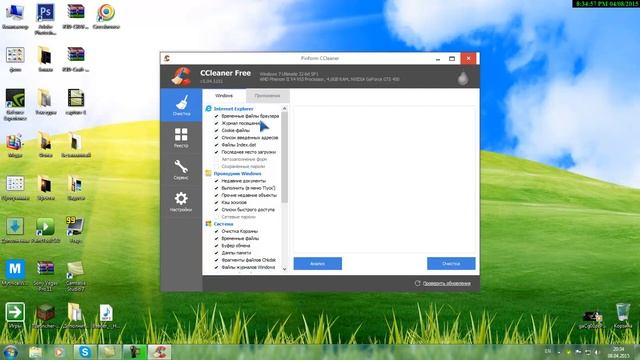The image size is (640, 360).
Task: Open the Очистка cleaner section in the sidebar
Action: (181, 105)
